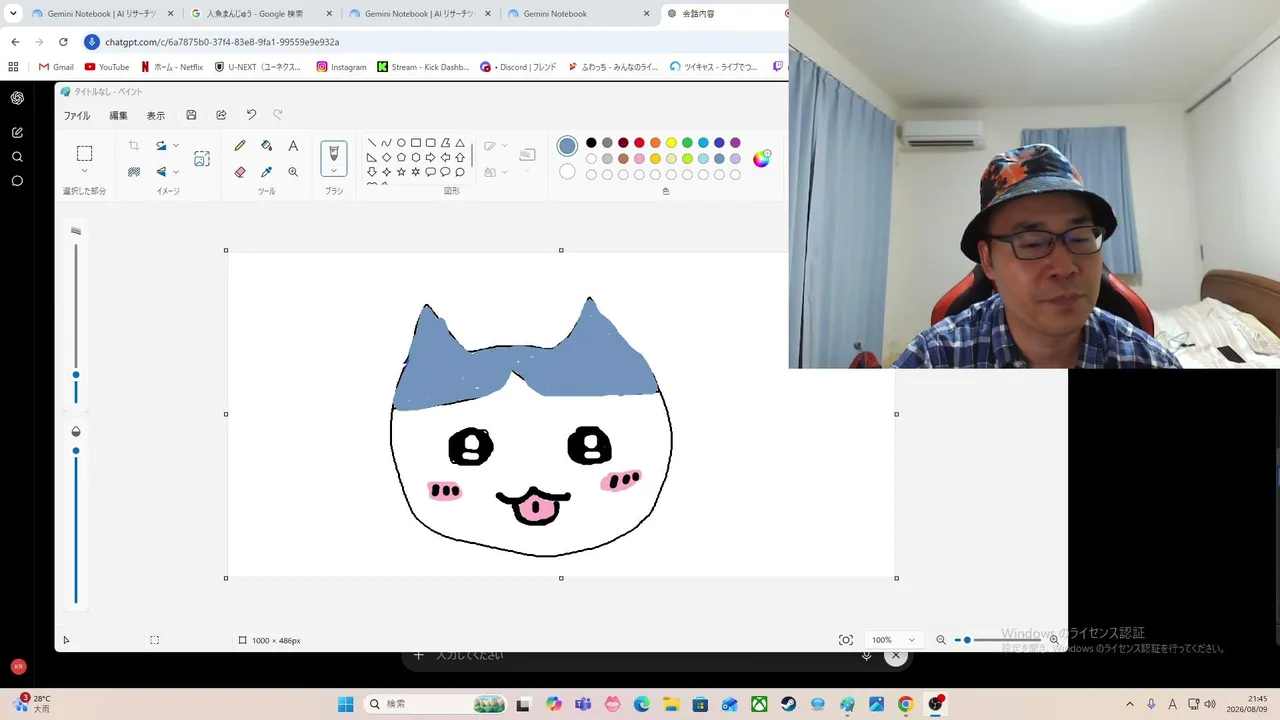Viewport: 1280px width, 720px height.
Task: Open the 100% zoom level dropdown
Action: click(x=892, y=640)
